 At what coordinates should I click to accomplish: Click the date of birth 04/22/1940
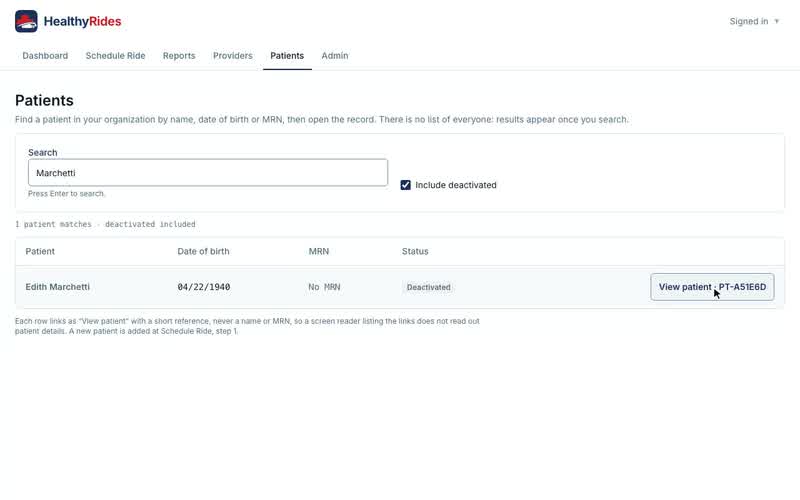[x=204, y=287]
